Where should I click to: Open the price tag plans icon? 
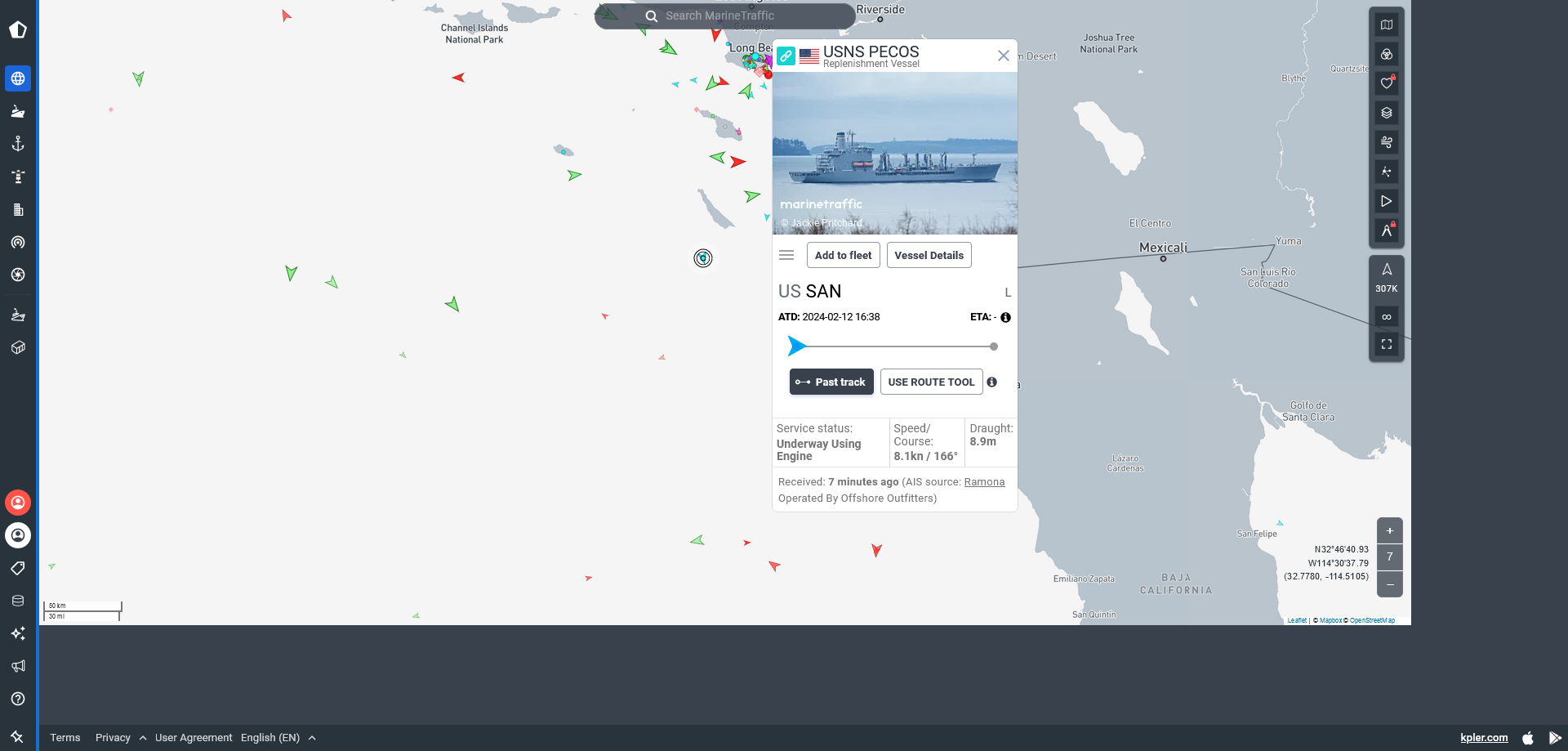(18, 568)
